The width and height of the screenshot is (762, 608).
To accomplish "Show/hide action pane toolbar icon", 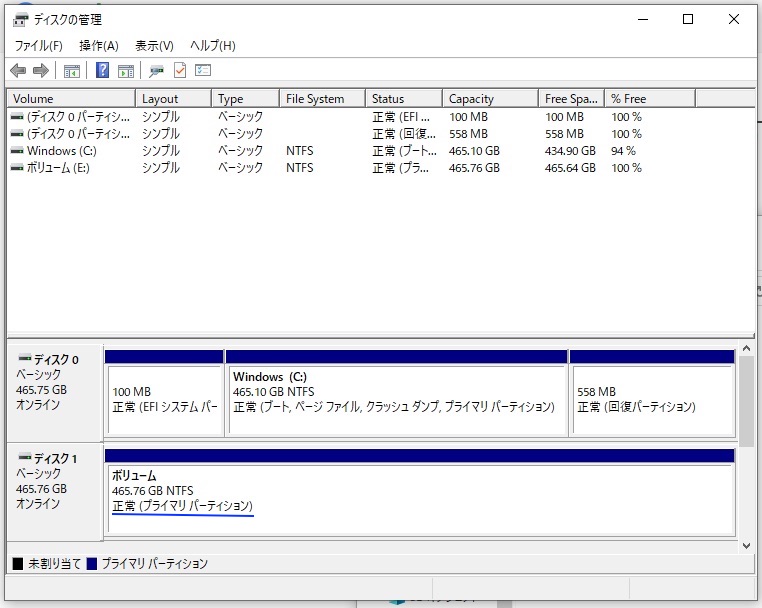I will click(126, 71).
